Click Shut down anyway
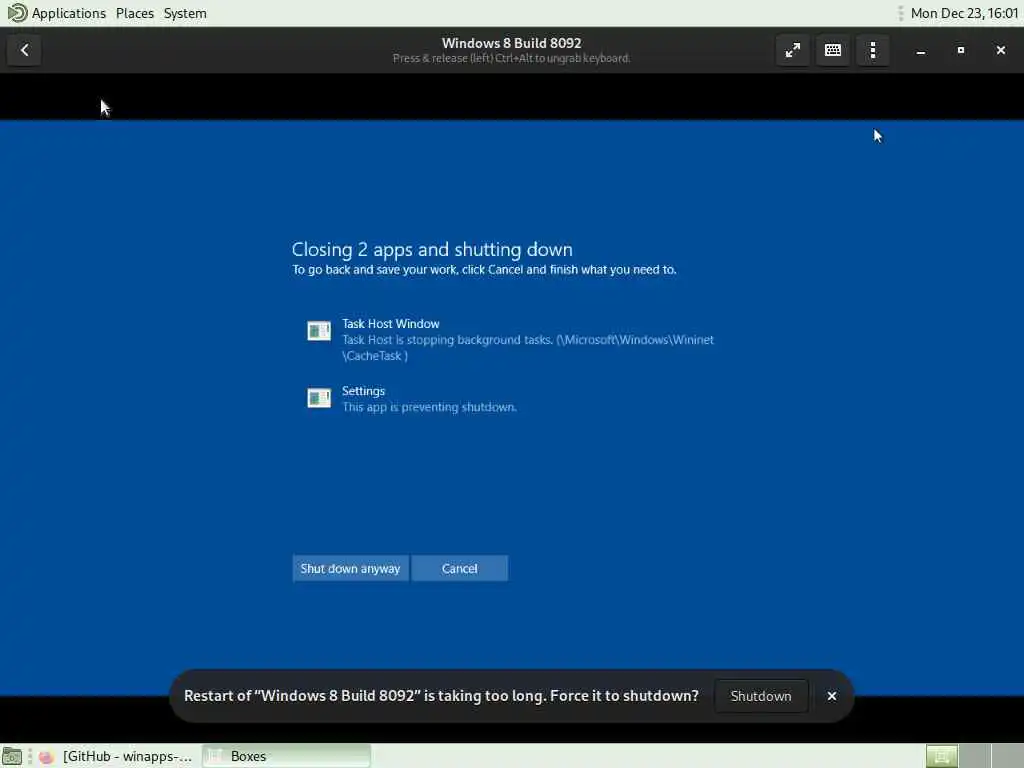The width and height of the screenshot is (1024, 768). [x=350, y=568]
